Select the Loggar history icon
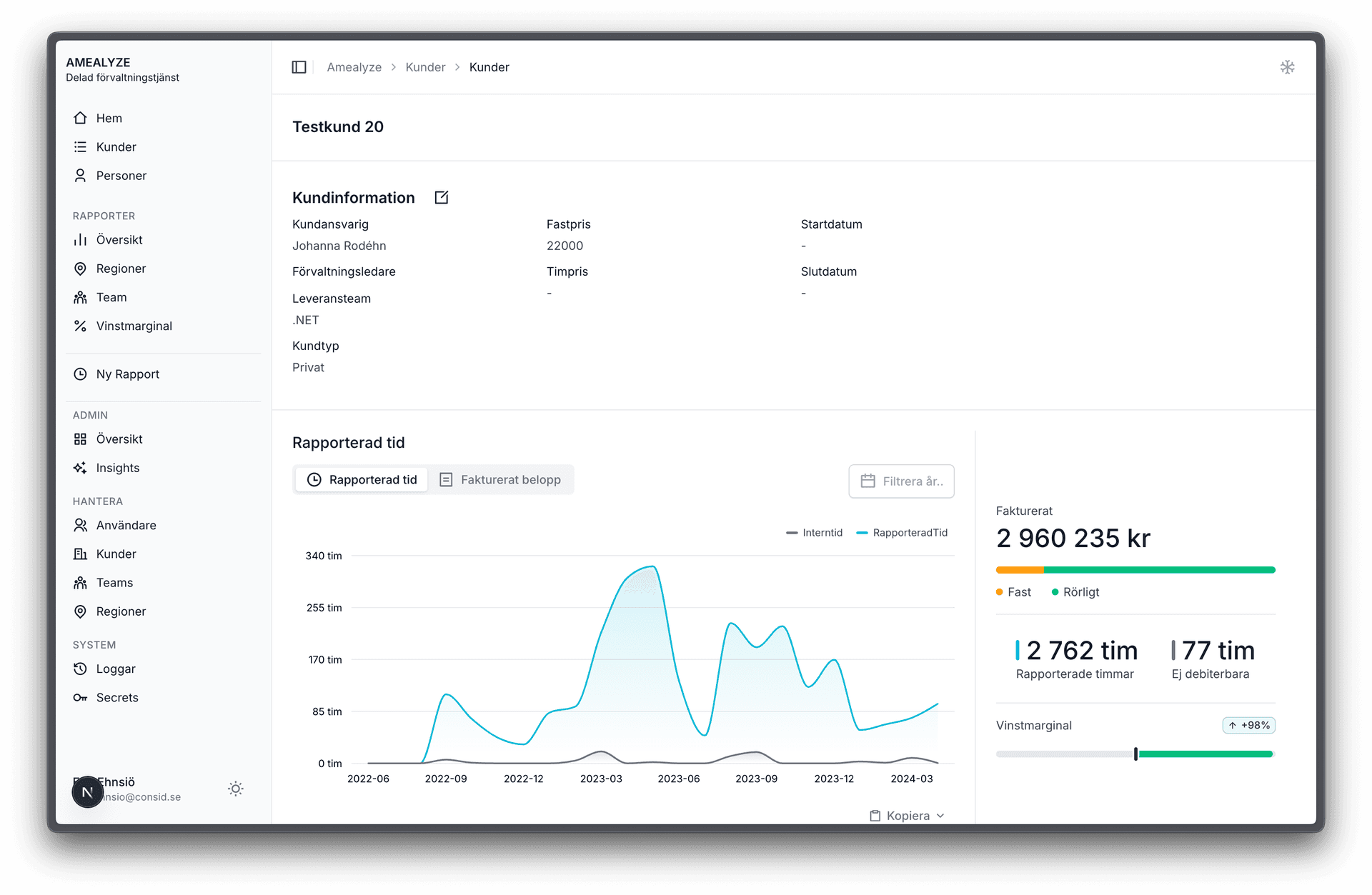Viewport: 1372px width, 895px height. 80,669
